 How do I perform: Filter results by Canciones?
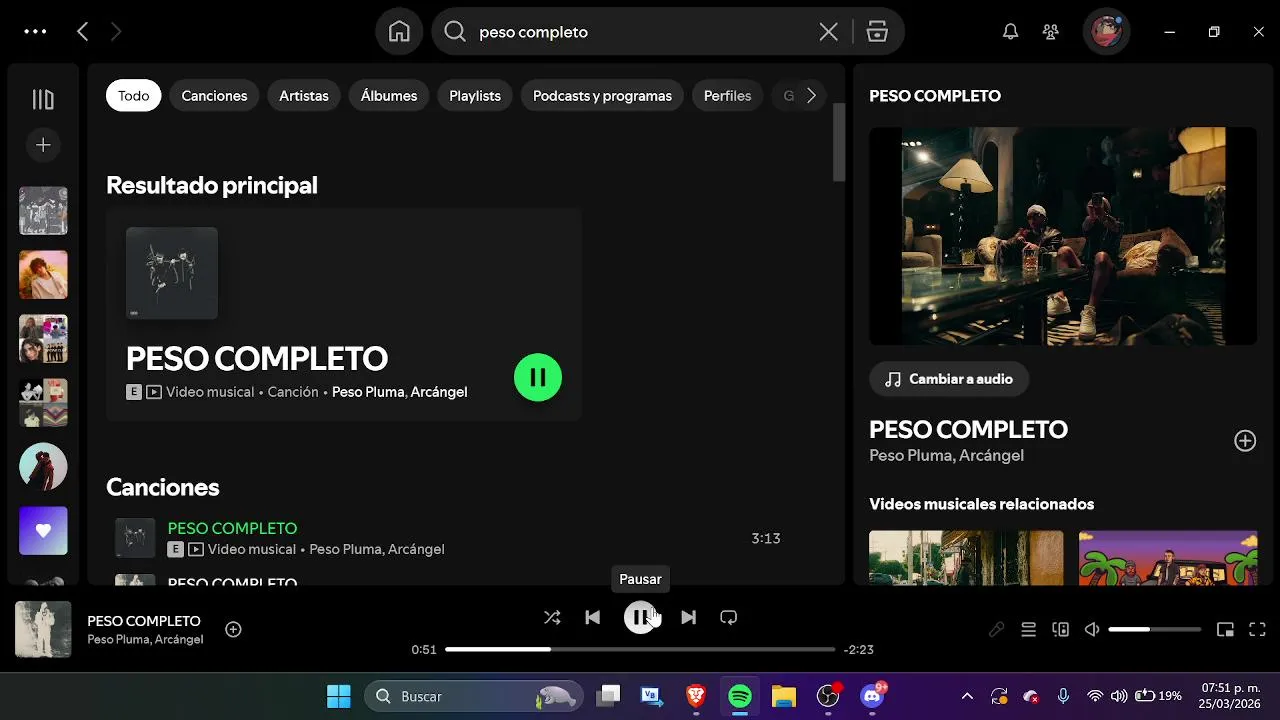point(214,96)
